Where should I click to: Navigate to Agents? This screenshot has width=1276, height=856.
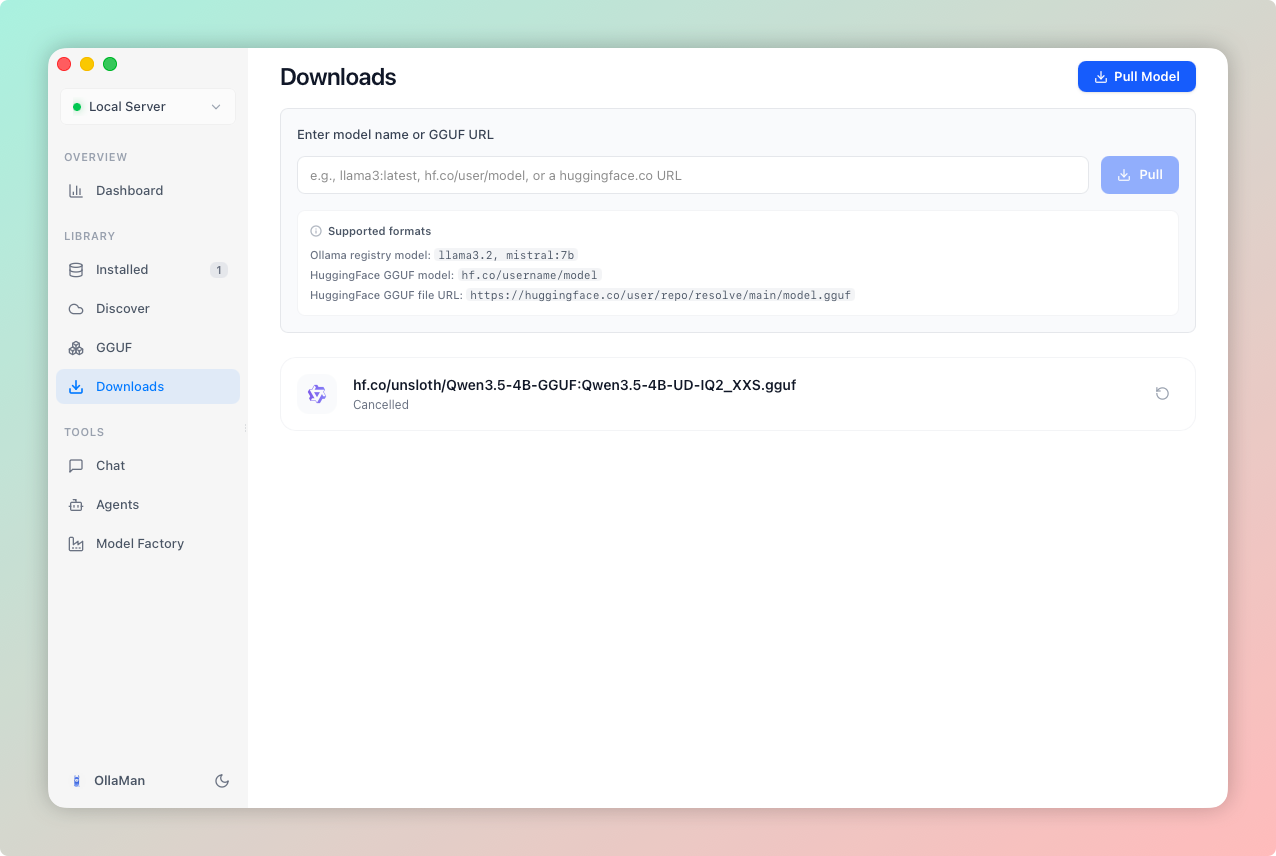148,505
